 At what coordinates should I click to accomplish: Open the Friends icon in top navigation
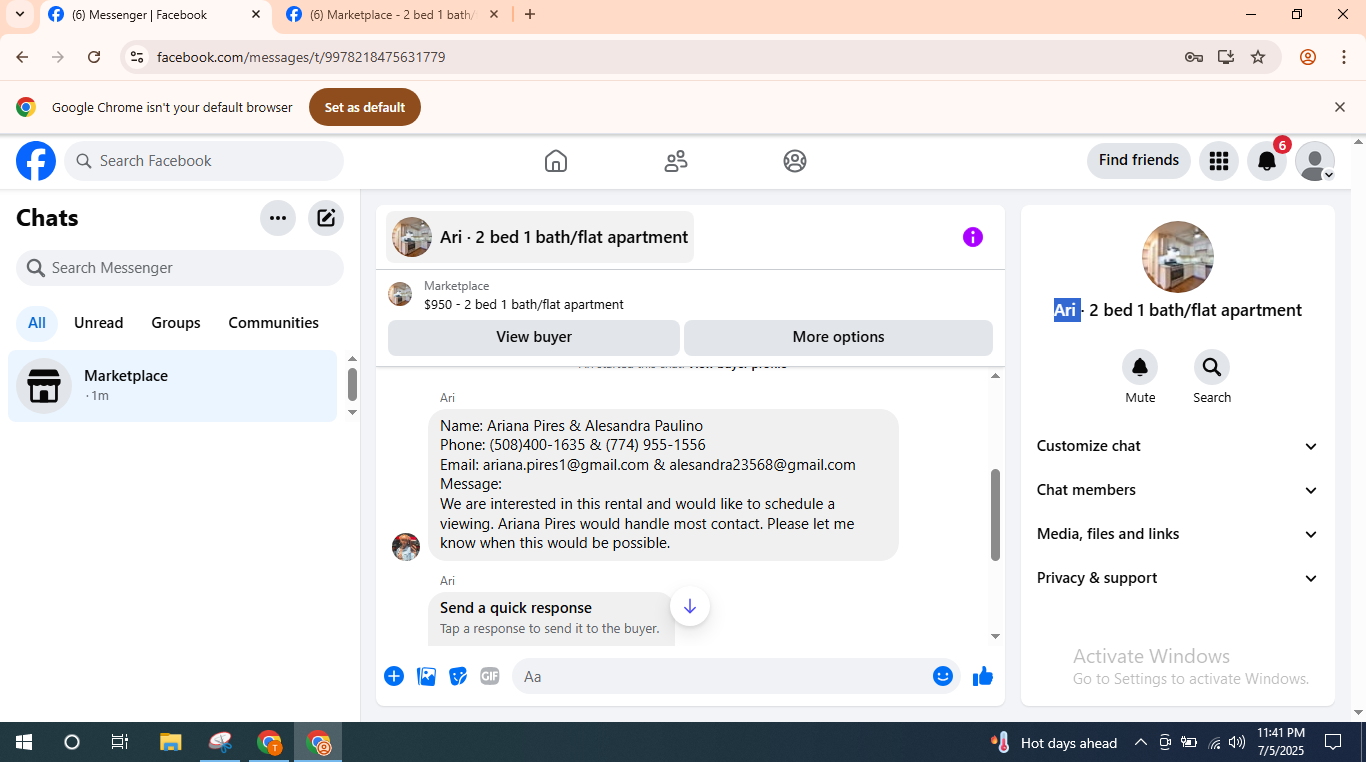[676, 161]
